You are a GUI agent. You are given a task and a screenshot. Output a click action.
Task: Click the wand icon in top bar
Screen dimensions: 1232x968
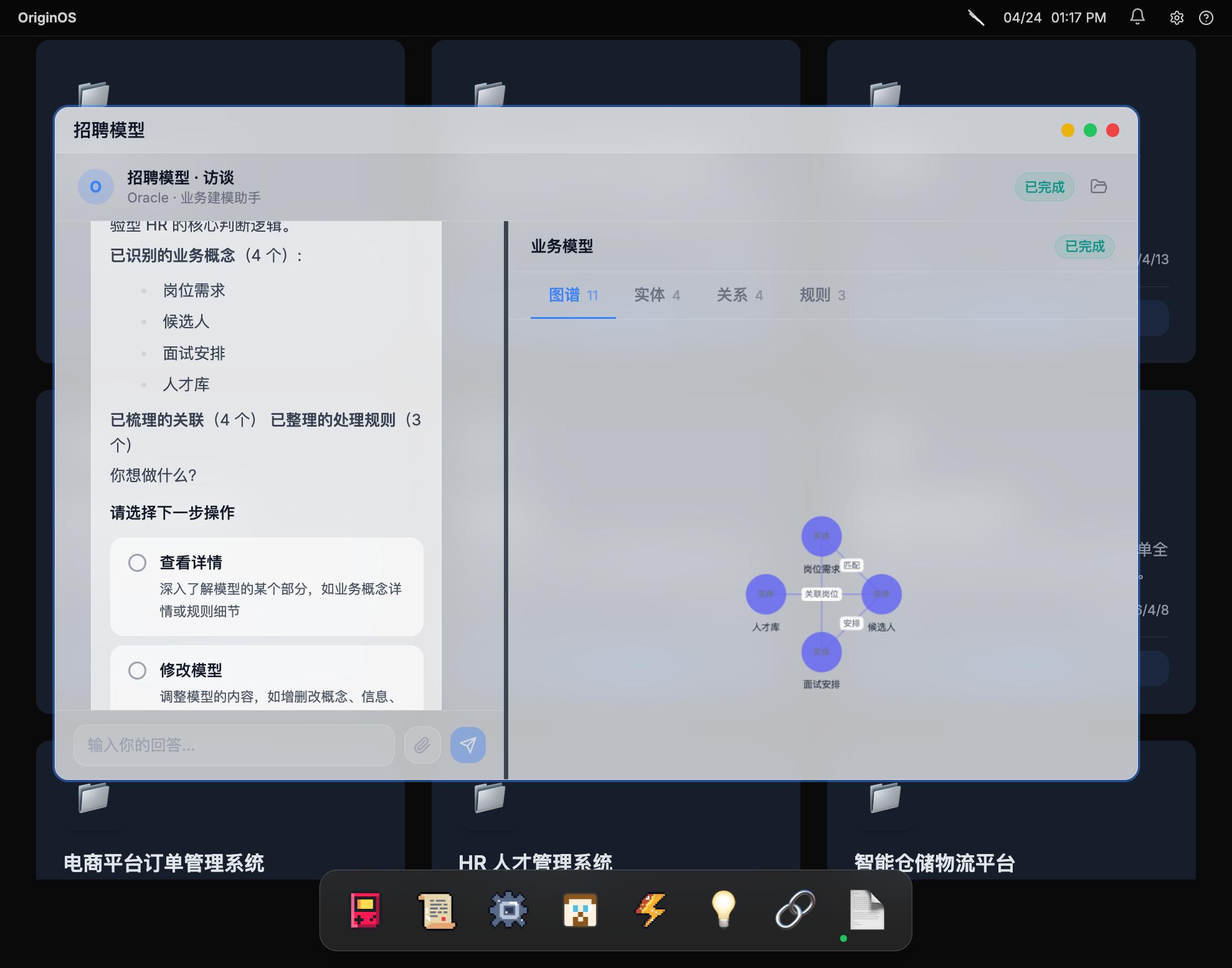(x=976, y=17)
